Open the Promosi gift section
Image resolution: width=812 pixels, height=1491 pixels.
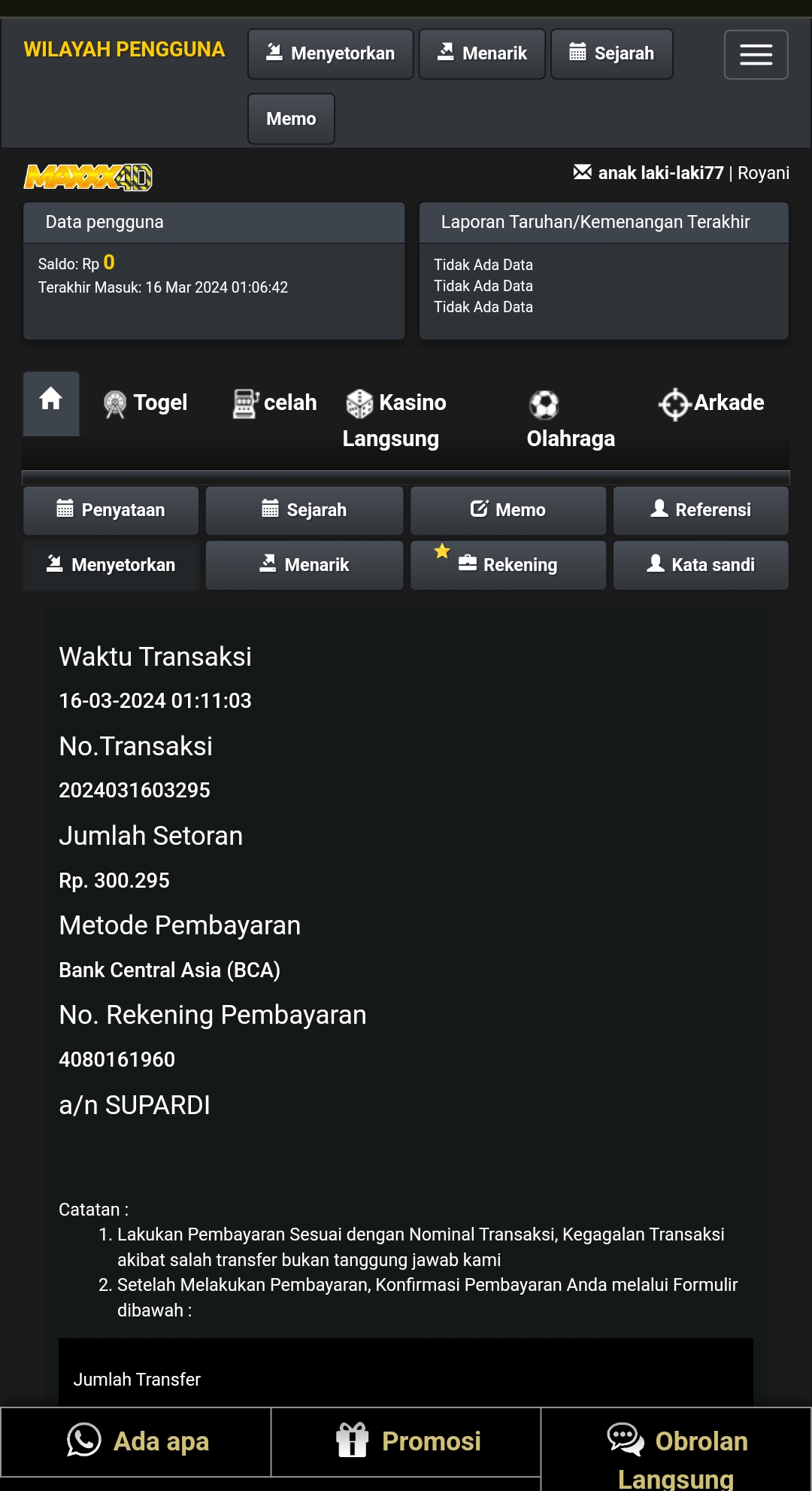pyautogui.click(x=408, y=1441)
